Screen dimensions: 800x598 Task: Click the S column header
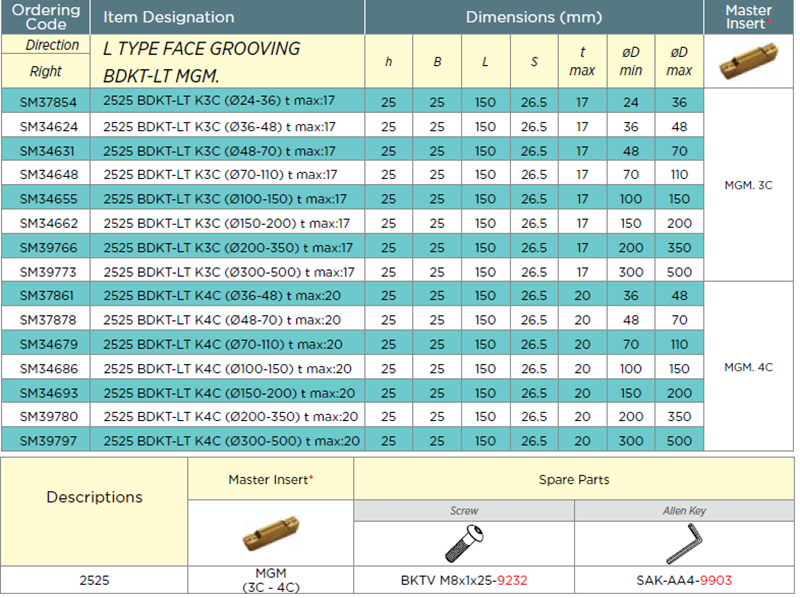tap(534, 62)
